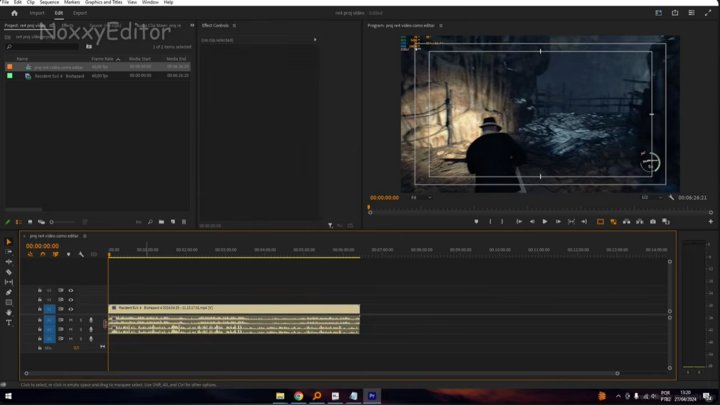Viewport: 720px width, 405px height.
Task: Select the Hand tool
Action: coord(8,312)
